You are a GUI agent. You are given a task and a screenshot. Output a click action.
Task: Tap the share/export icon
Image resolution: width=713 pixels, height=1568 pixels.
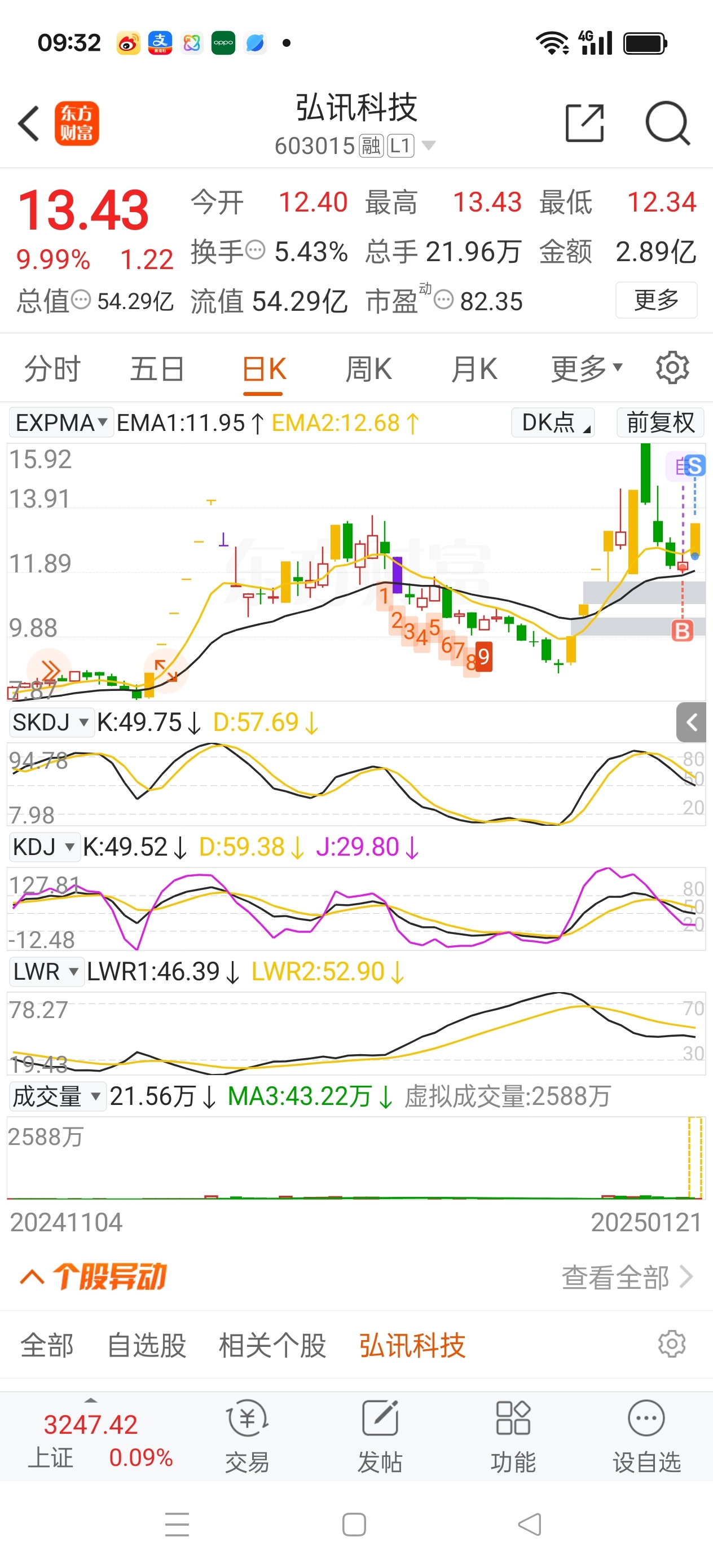[584, 123]
